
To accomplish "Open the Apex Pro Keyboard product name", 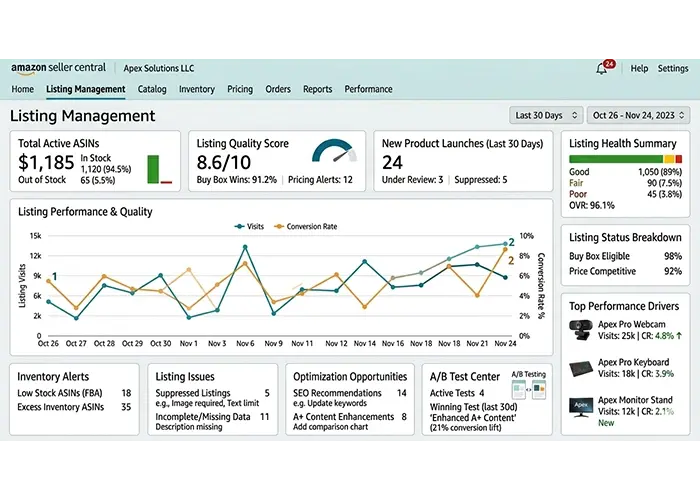I will [633, 362].
